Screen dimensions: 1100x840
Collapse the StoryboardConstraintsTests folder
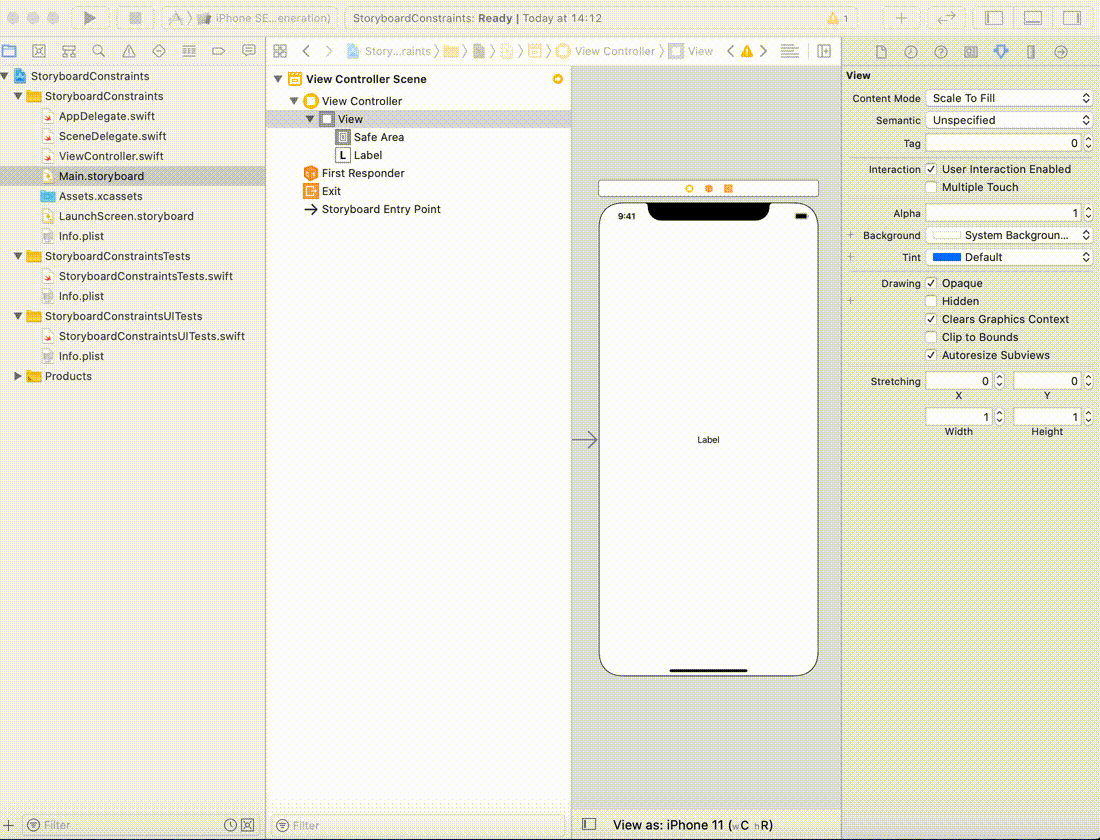click(18, 256)
